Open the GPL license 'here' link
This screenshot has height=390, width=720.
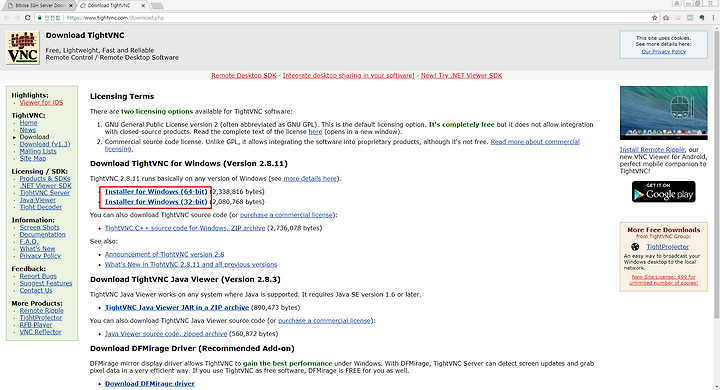(315, 131)
